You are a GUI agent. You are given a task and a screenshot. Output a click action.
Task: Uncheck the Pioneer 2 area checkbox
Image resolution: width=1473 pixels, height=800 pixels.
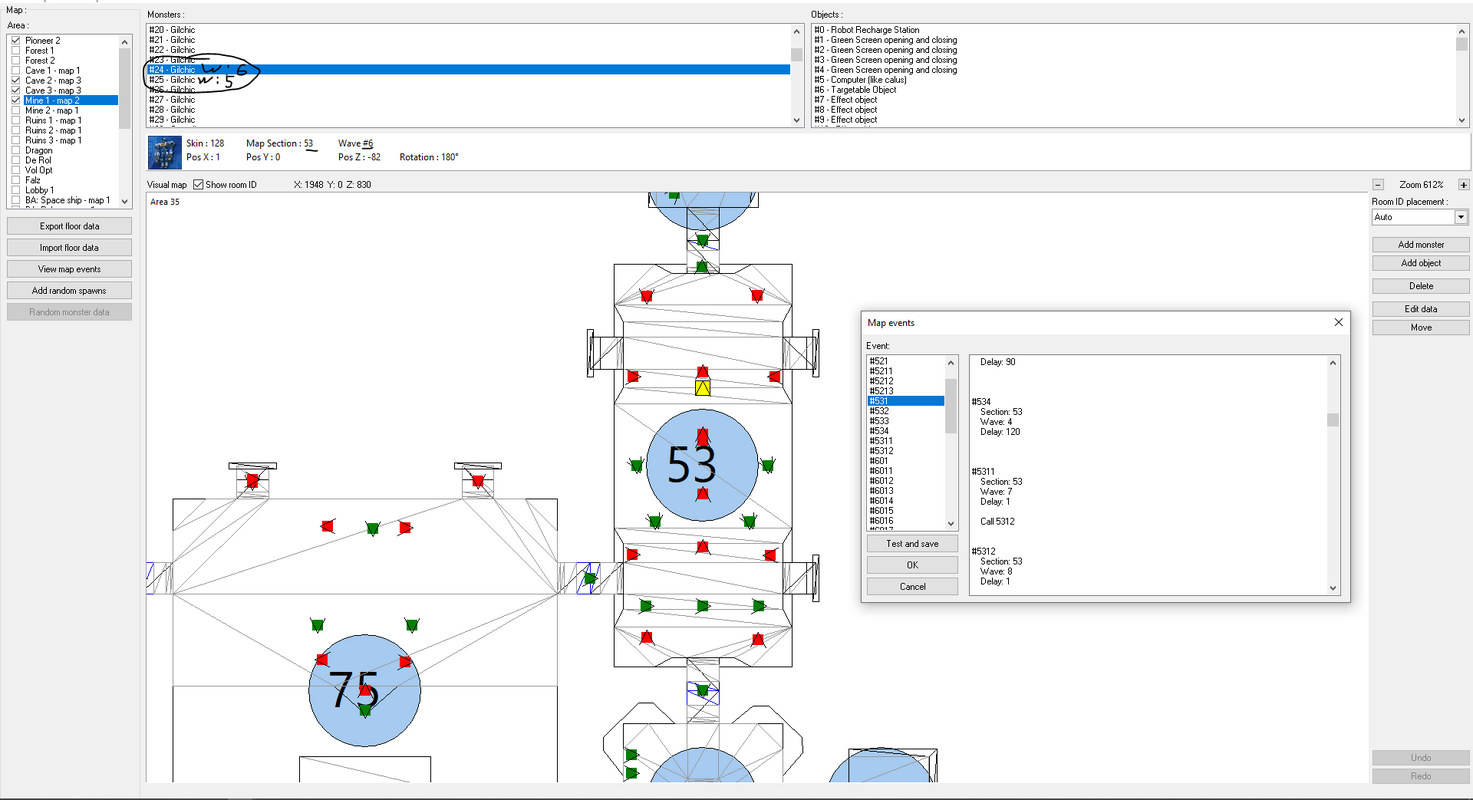[x=15, y=40]
